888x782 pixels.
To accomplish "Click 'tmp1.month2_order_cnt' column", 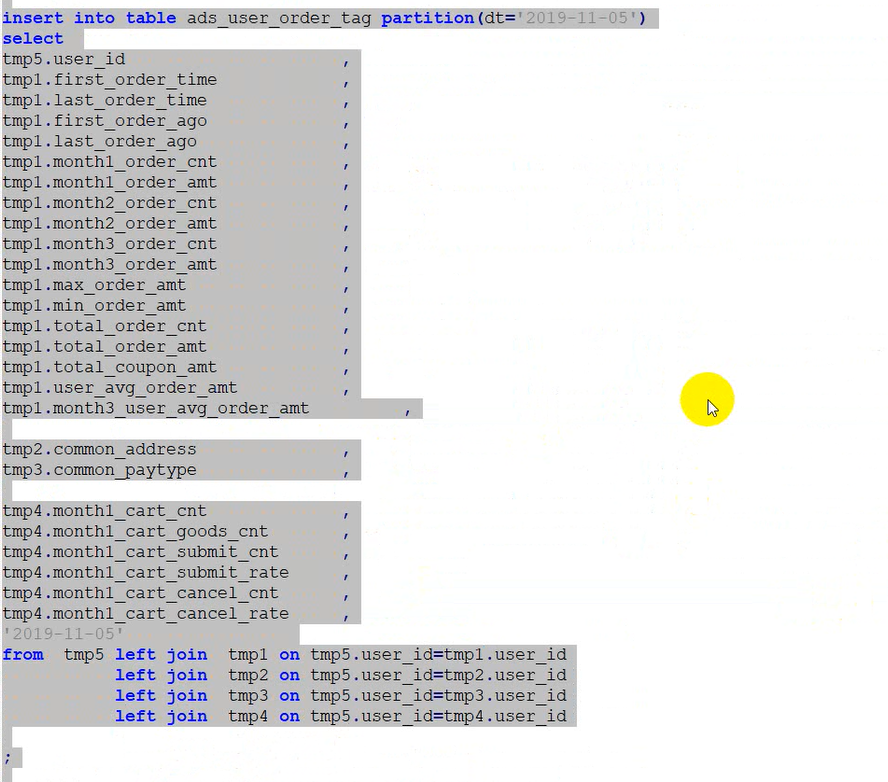I will pyautogui.click(x=109, y=203).
